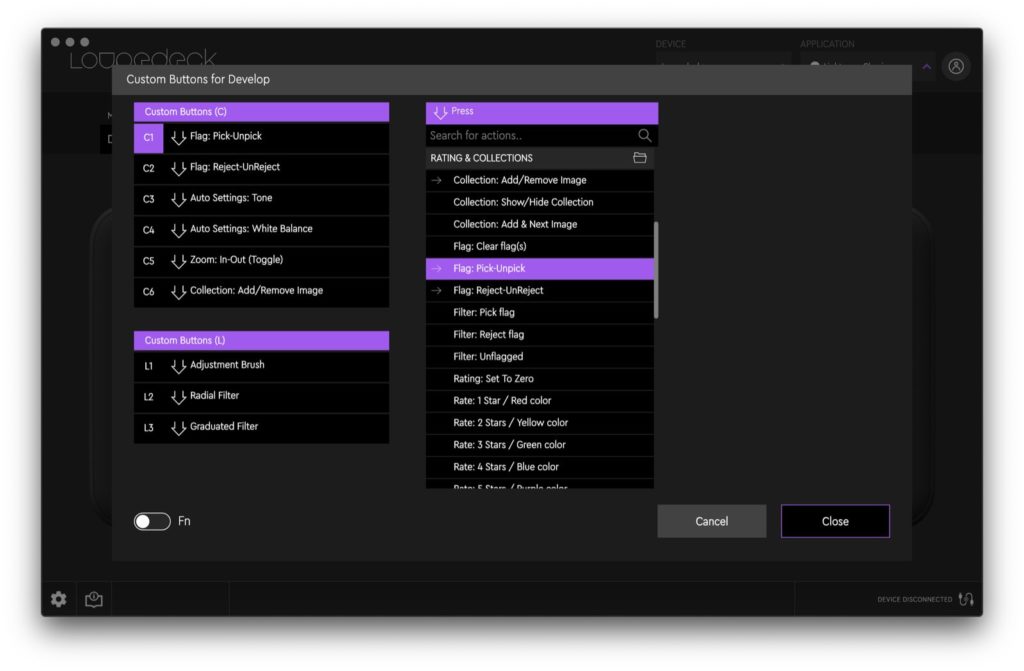The height and width of the screenshot is (671, 1024).
Task: Click press arrow icon on C4 row
Action: pyautogui.click(x=178, y=230)
